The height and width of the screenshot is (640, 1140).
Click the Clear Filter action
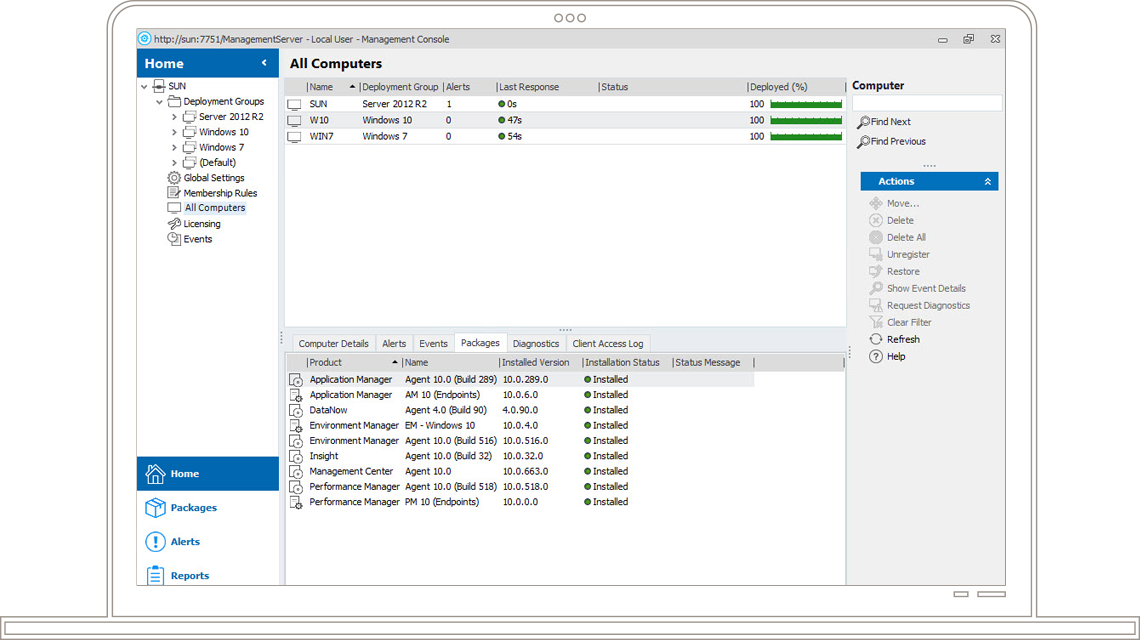coord(905,321)
